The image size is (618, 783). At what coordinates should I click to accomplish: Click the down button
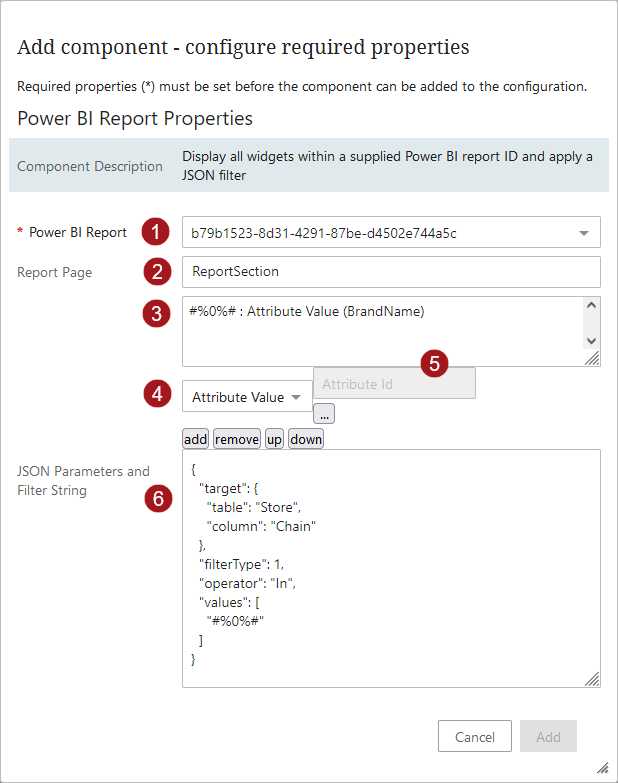pos(305,439)
